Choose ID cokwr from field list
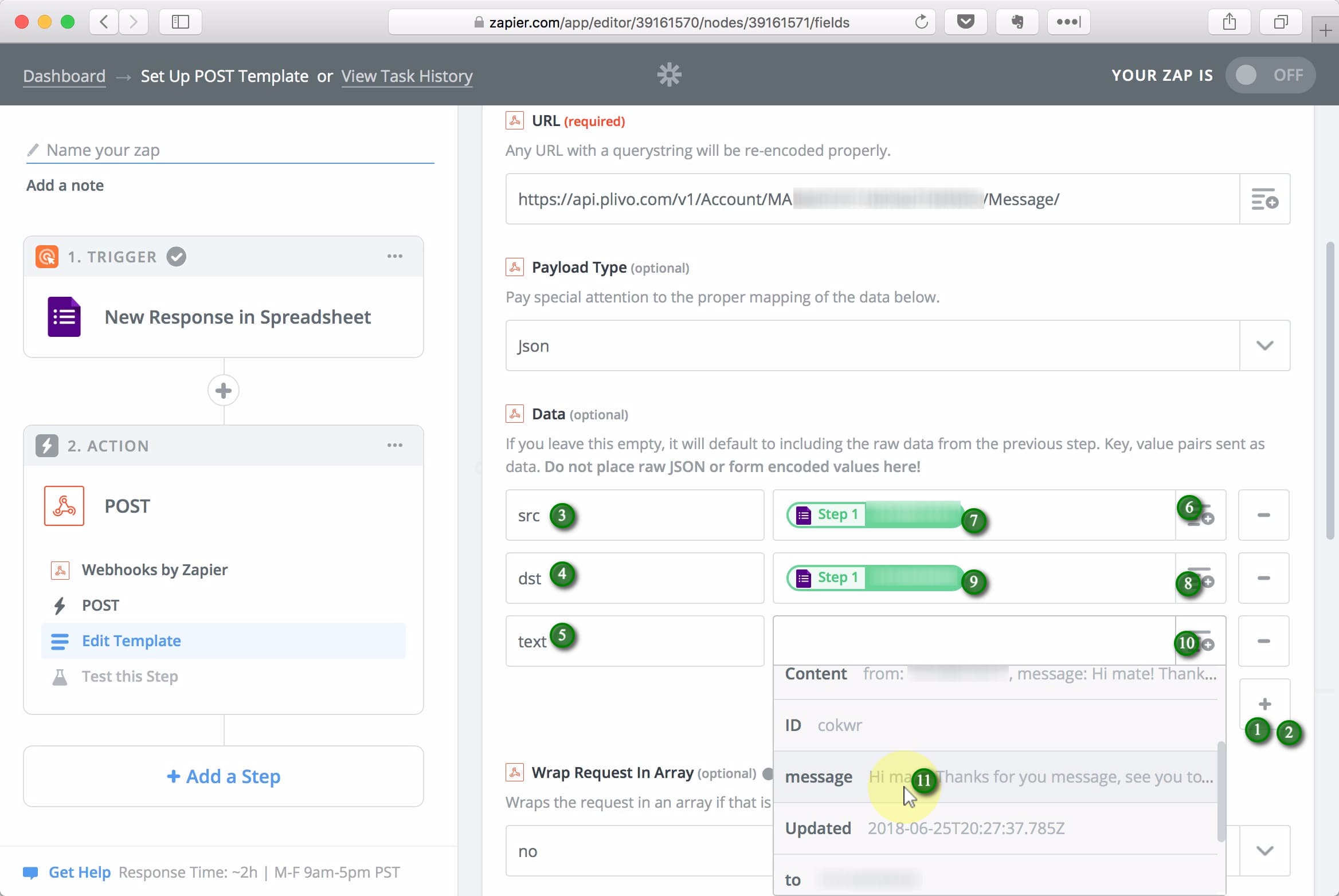The height and width of the screenshot is (896, 1339). coord(996,725)
